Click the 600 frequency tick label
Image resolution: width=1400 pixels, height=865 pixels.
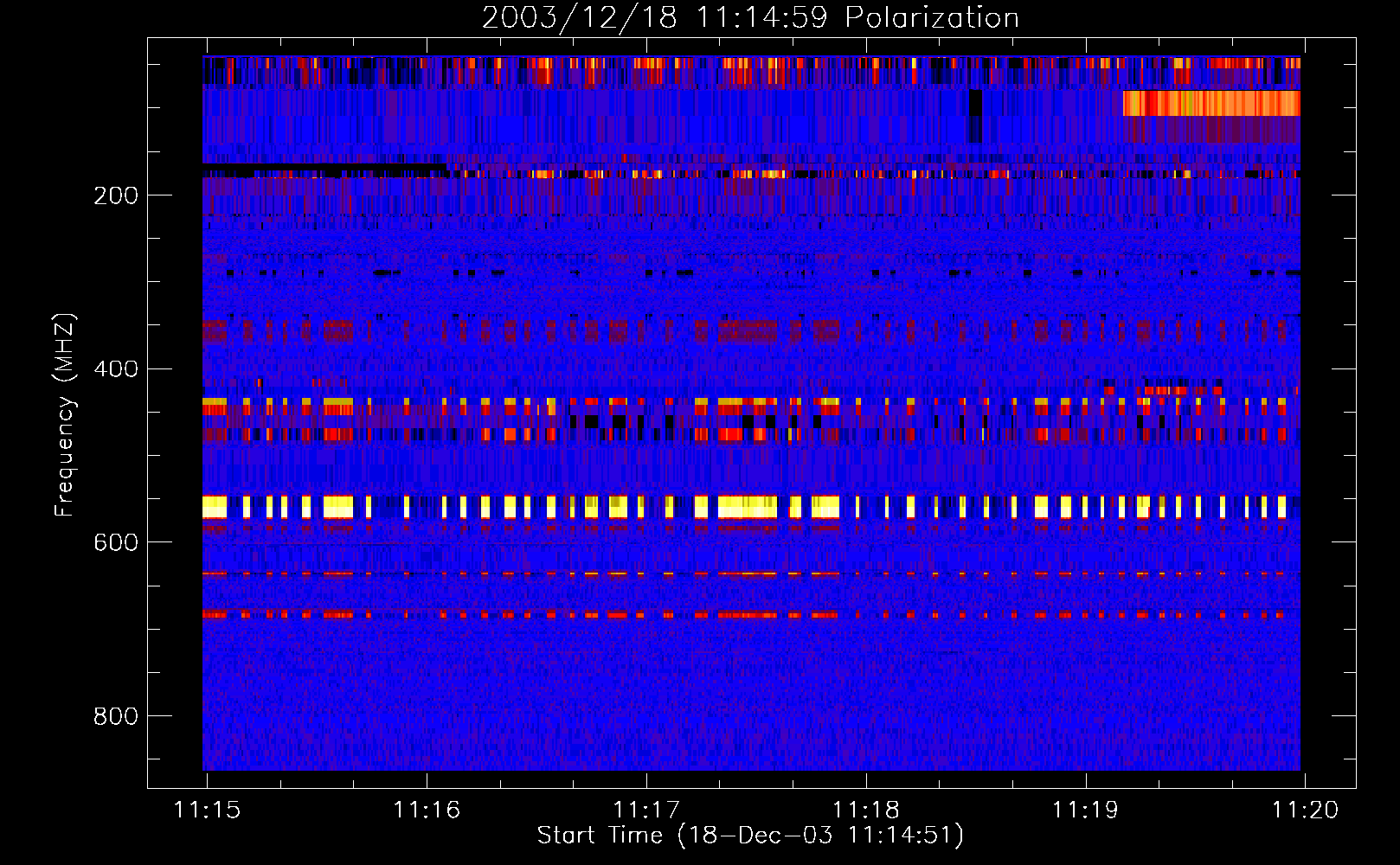pos(116,542)
